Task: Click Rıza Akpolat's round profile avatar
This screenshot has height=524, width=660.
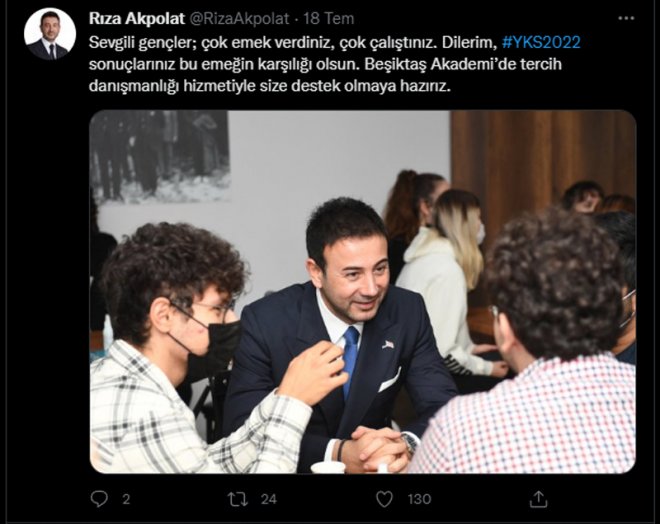Action: tap(50, 34)
